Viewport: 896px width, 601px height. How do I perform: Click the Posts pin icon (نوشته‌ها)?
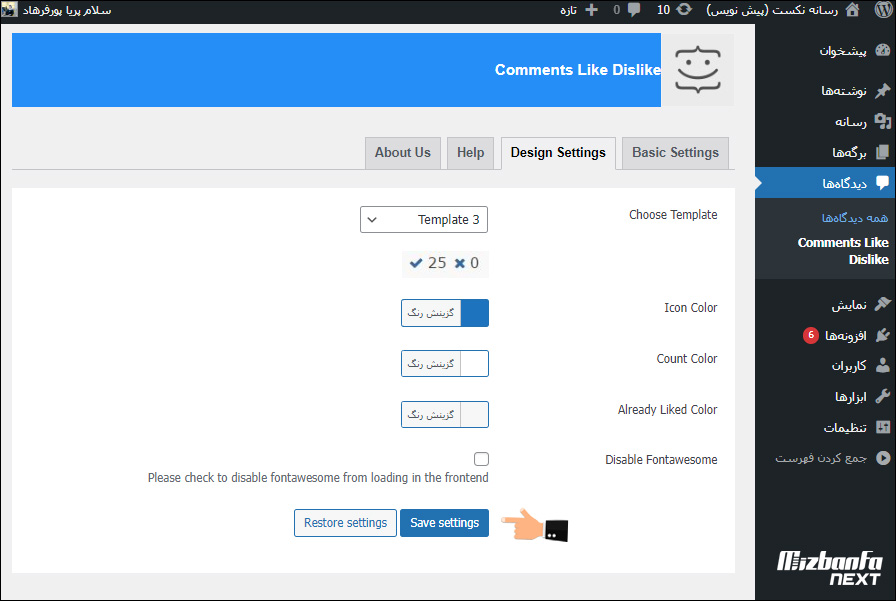pyautogui.click(x=883, y=90)
